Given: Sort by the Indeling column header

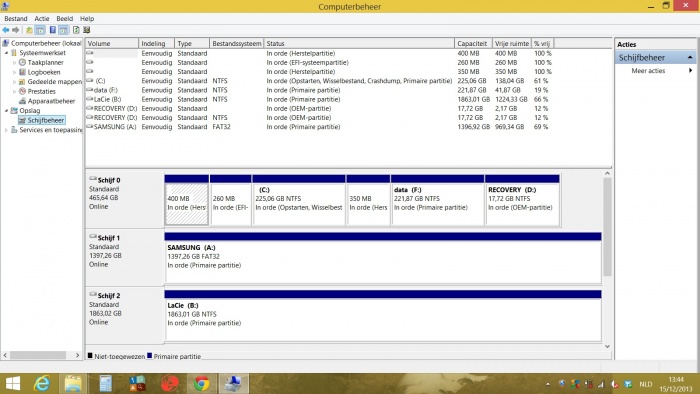Looking at the screenshot, I should pos(157,43).
